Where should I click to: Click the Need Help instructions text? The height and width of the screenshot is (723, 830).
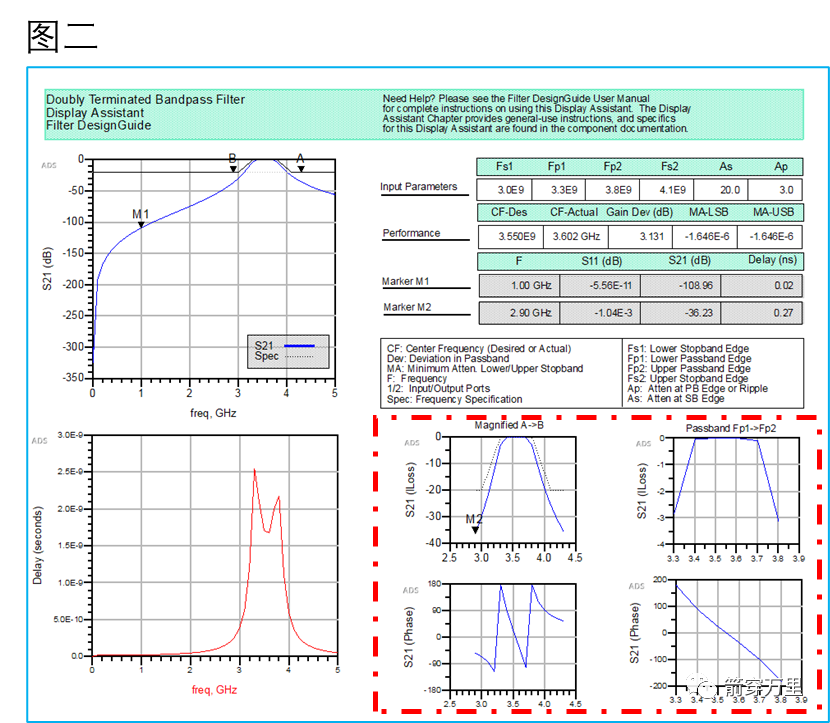[536, 113]
